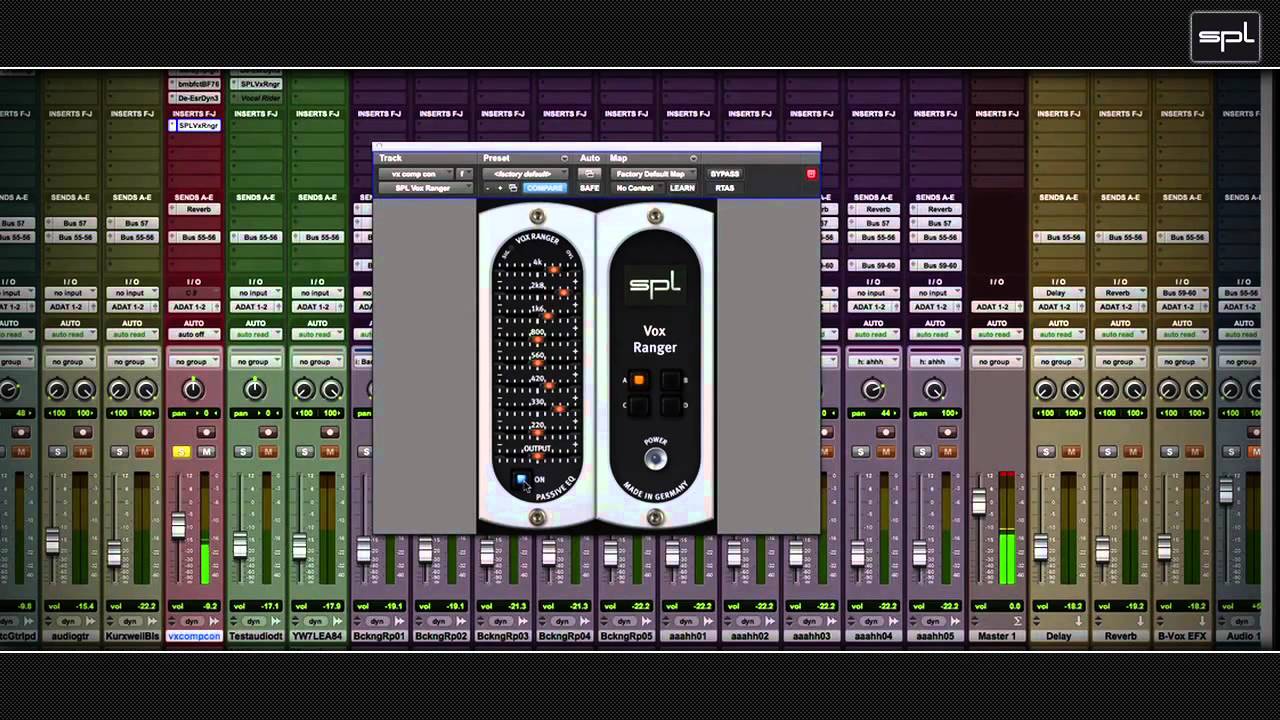1280x720 pixels.
Task: Open the 'vx comp con' track selector
Action: point(415,174)
